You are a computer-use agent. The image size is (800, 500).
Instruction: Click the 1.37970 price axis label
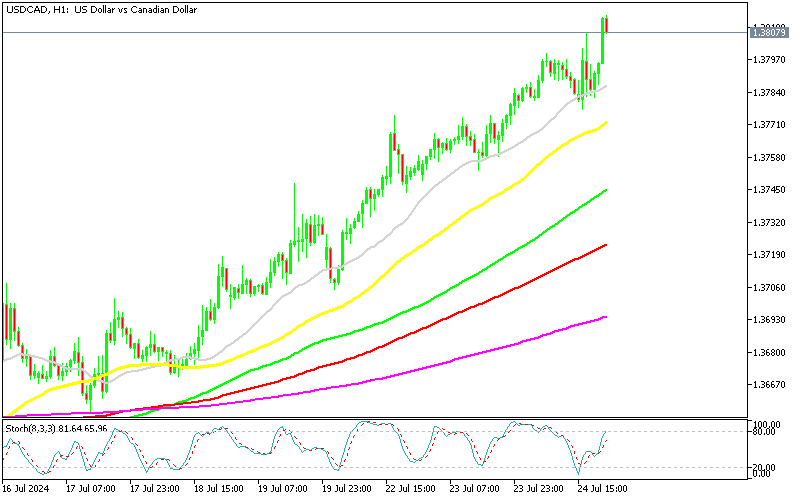click(x=769, y=60)
